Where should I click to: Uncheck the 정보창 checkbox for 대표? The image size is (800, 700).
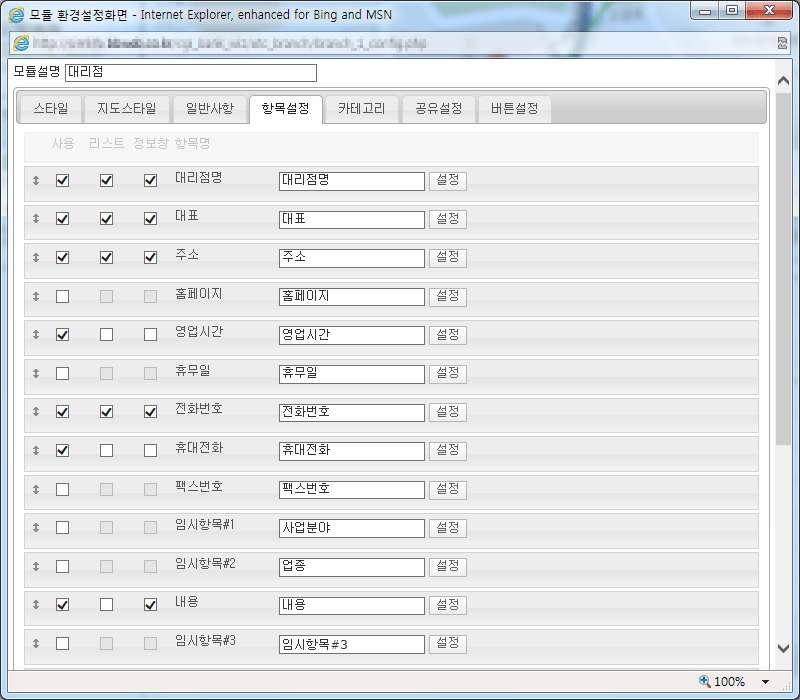[x=151, y=219]
